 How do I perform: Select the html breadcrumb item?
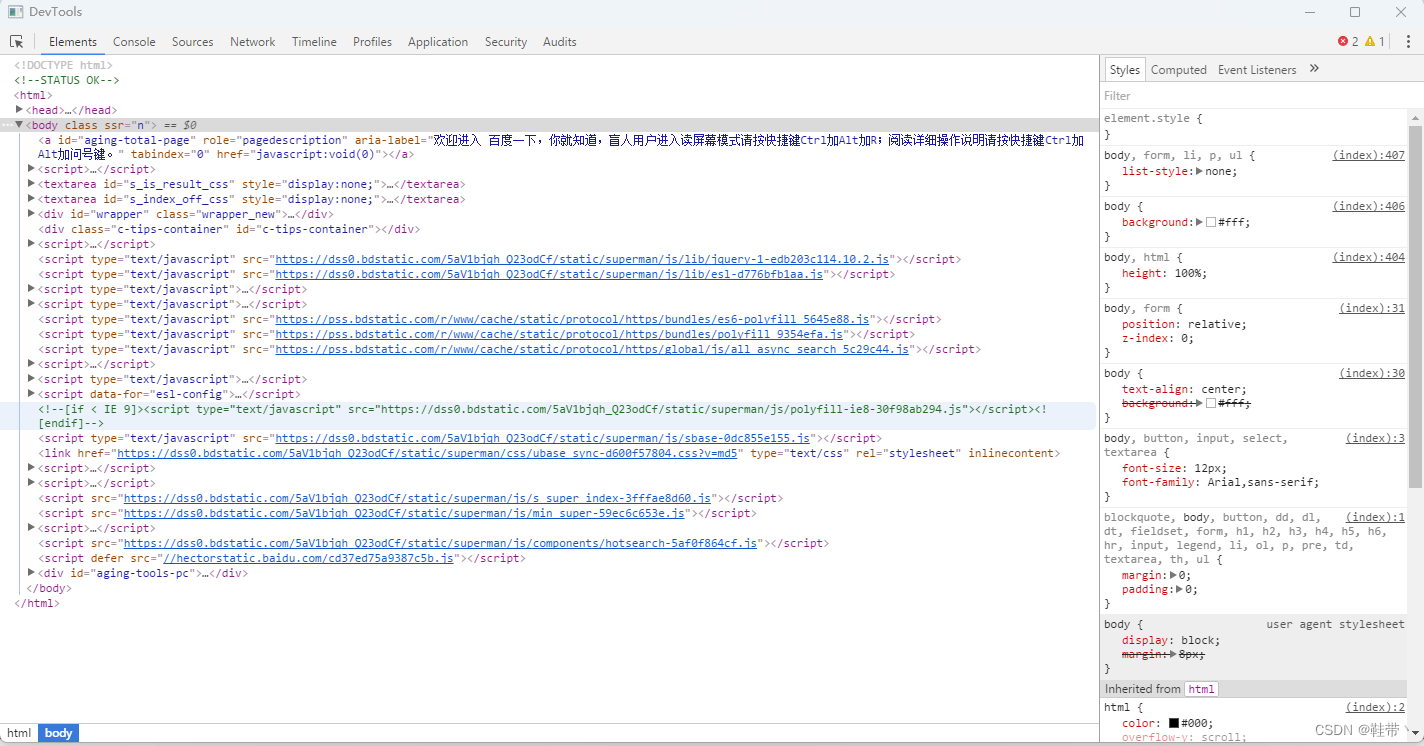tap(20, 733)
